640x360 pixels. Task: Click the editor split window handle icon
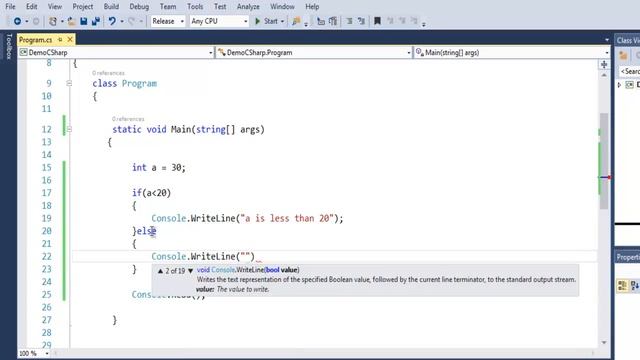pos(604,64)
